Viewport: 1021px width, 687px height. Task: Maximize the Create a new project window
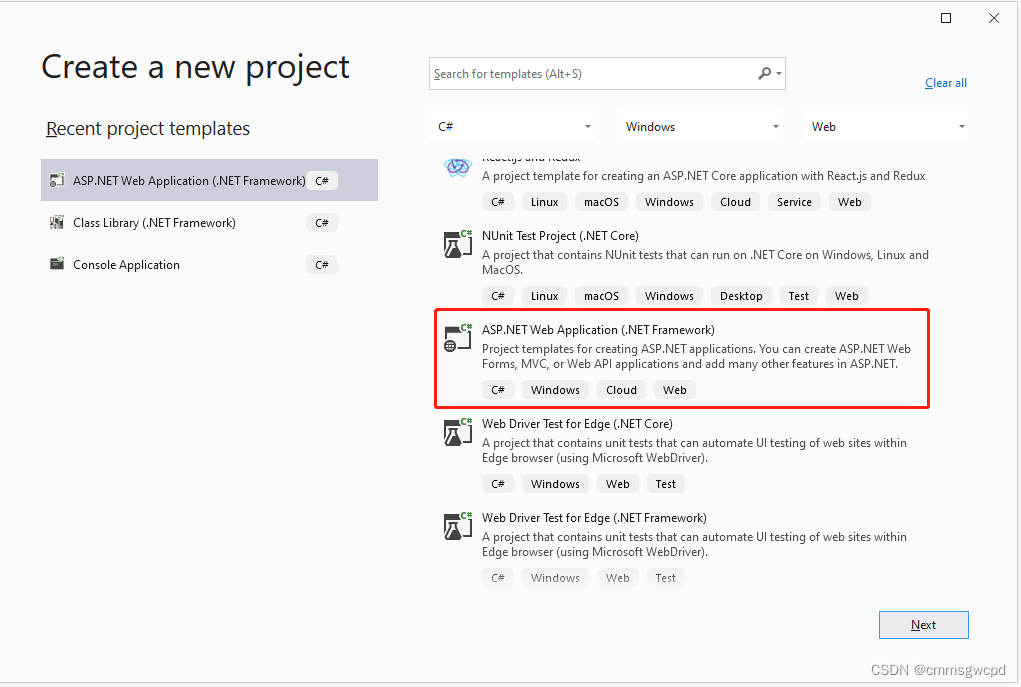(x=946, y=18)
